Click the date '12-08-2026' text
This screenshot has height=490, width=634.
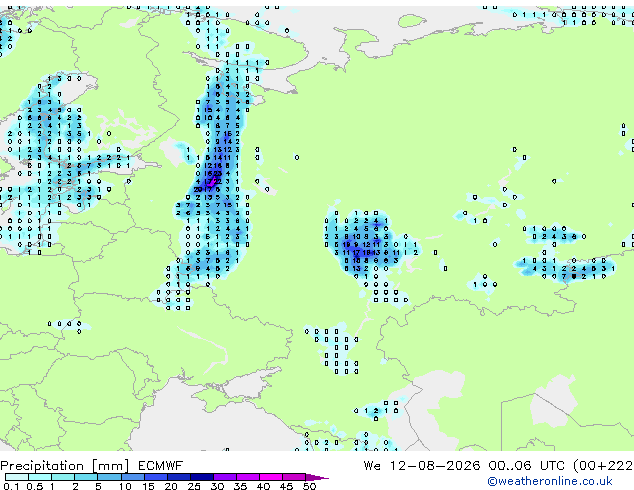click(435, 465)
